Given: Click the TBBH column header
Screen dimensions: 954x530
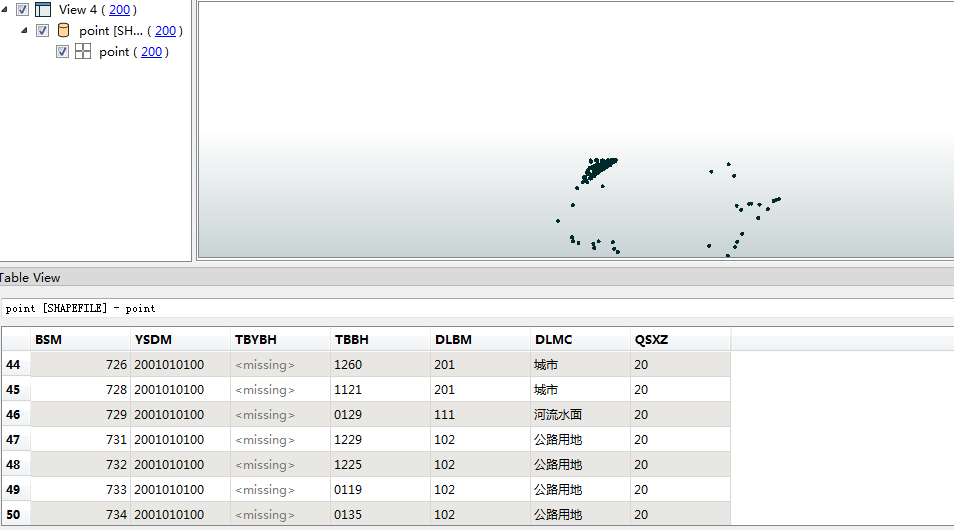Looking at the screenshot, I should [x=381, y=340].
